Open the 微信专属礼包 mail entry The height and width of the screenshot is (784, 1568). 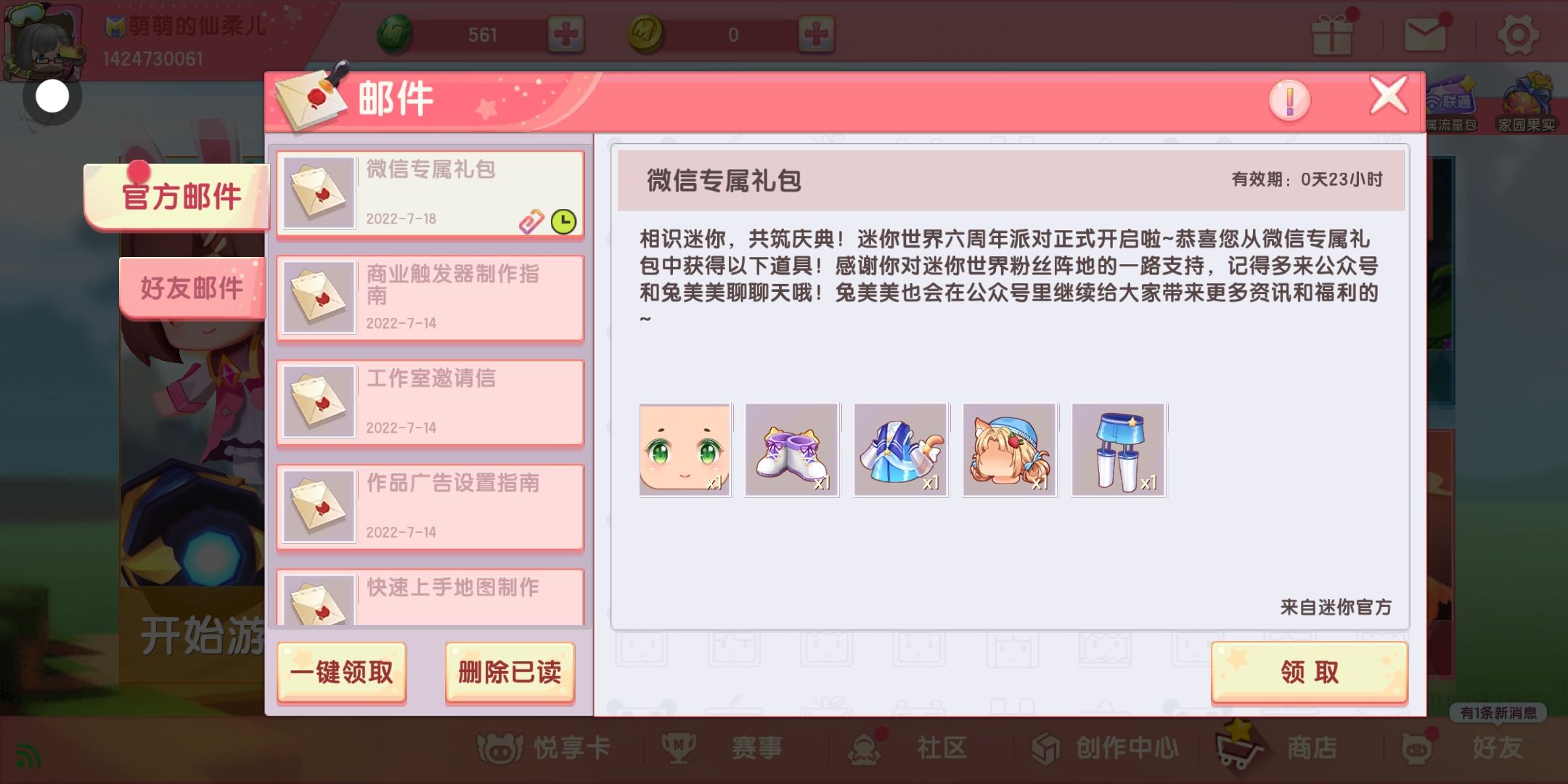point(430,193)
